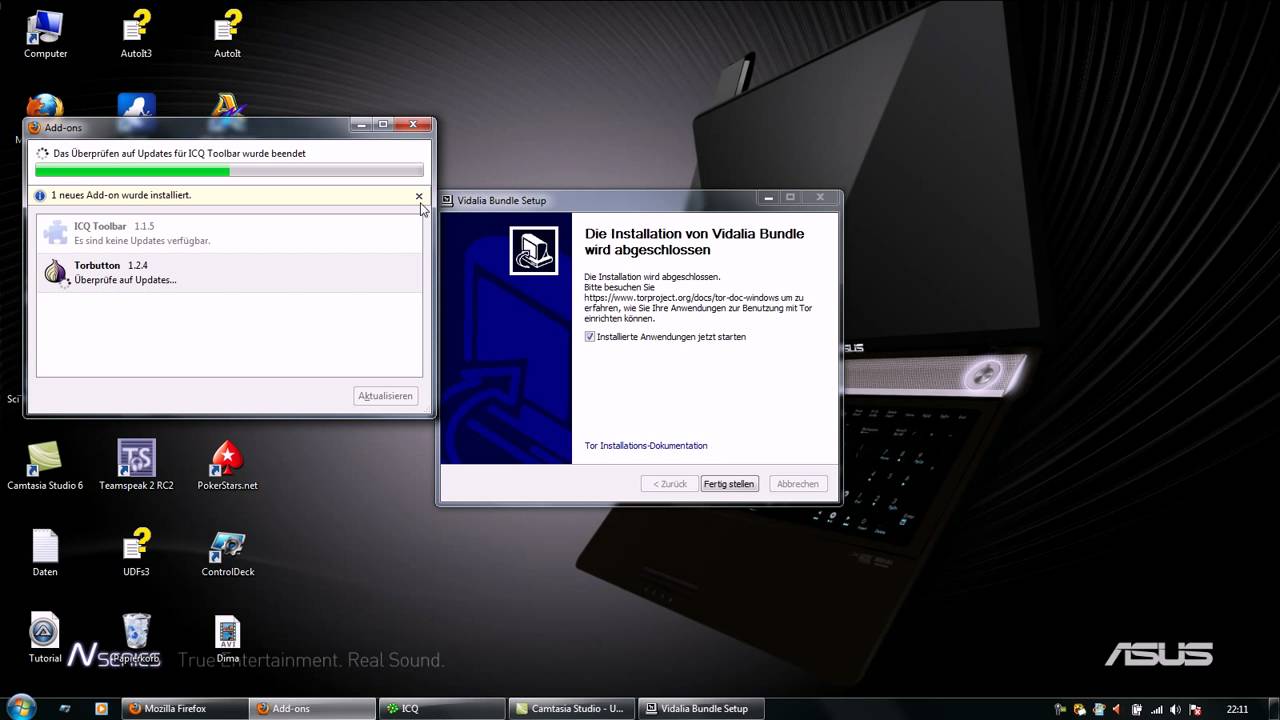Switch to Mozilla Firefox taskbar button
The height and width of the screenshot is (720, 1280).
coord(186,709)
